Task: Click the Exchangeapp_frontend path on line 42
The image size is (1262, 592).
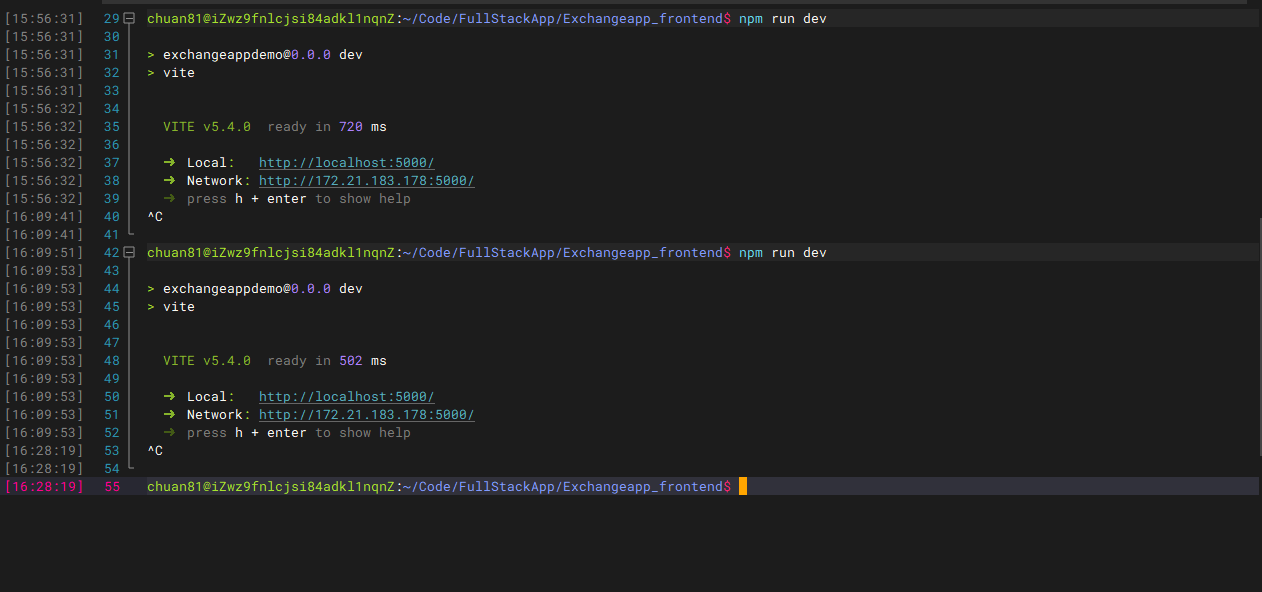Action: (643, 253)
